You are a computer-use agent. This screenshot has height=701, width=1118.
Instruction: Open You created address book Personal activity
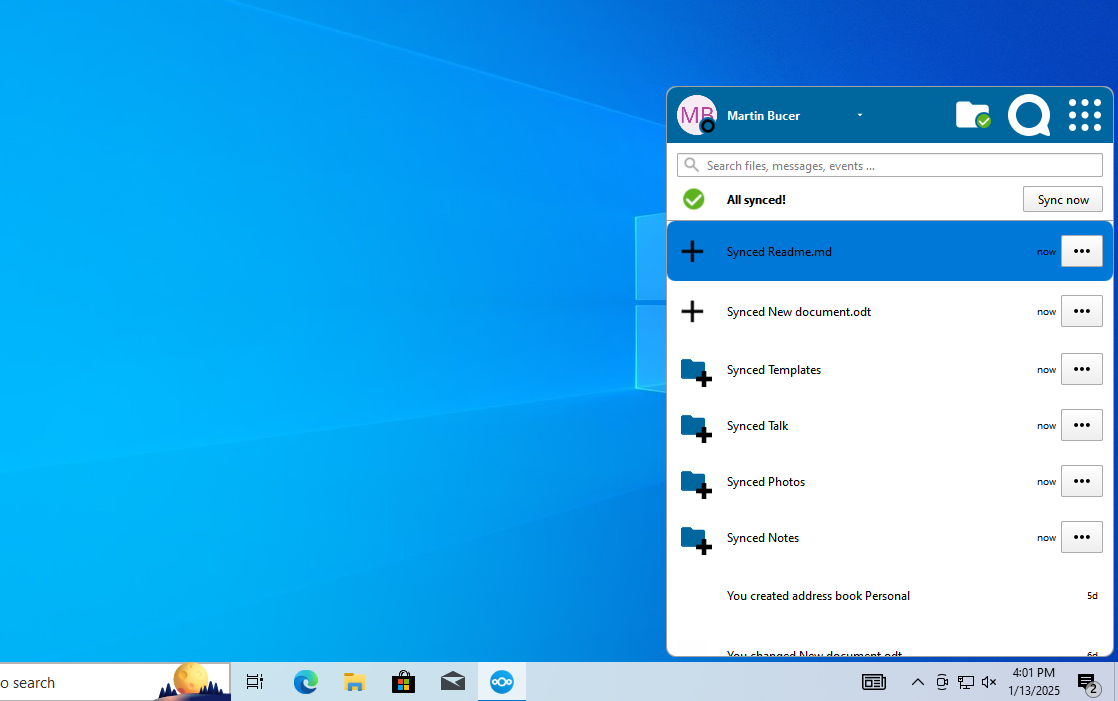pyautogui.click(x=889, y=595)
